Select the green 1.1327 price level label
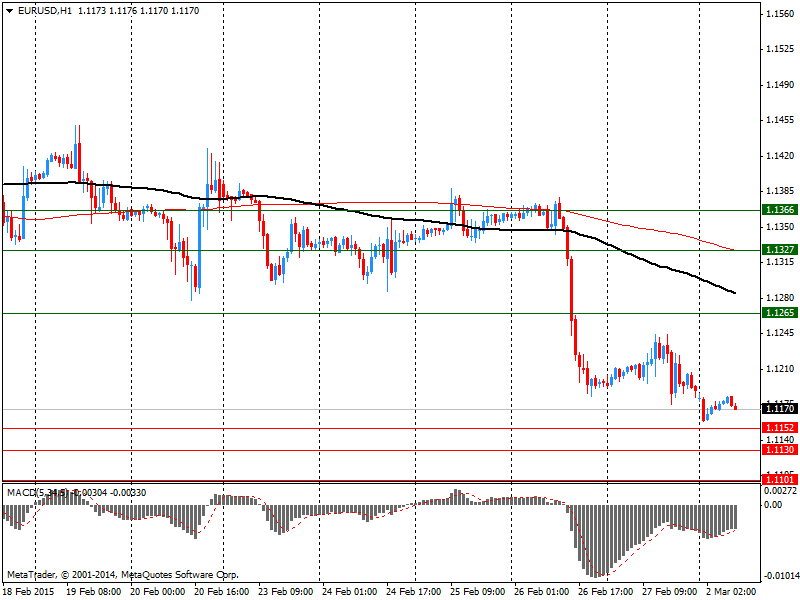 [x=779, y=249]
